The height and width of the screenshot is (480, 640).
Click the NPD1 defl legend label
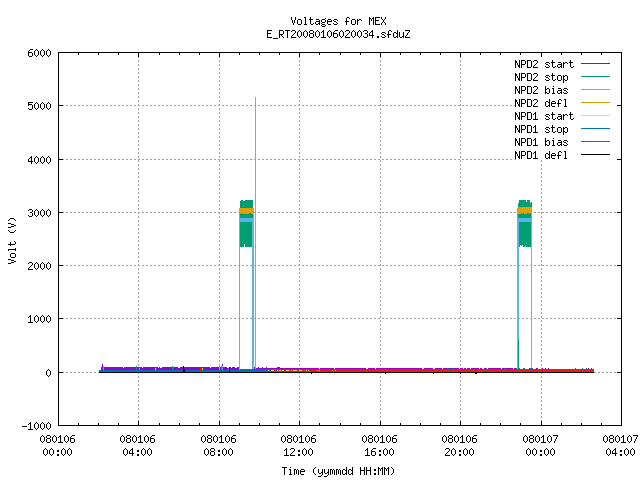(x=541, y=156)
